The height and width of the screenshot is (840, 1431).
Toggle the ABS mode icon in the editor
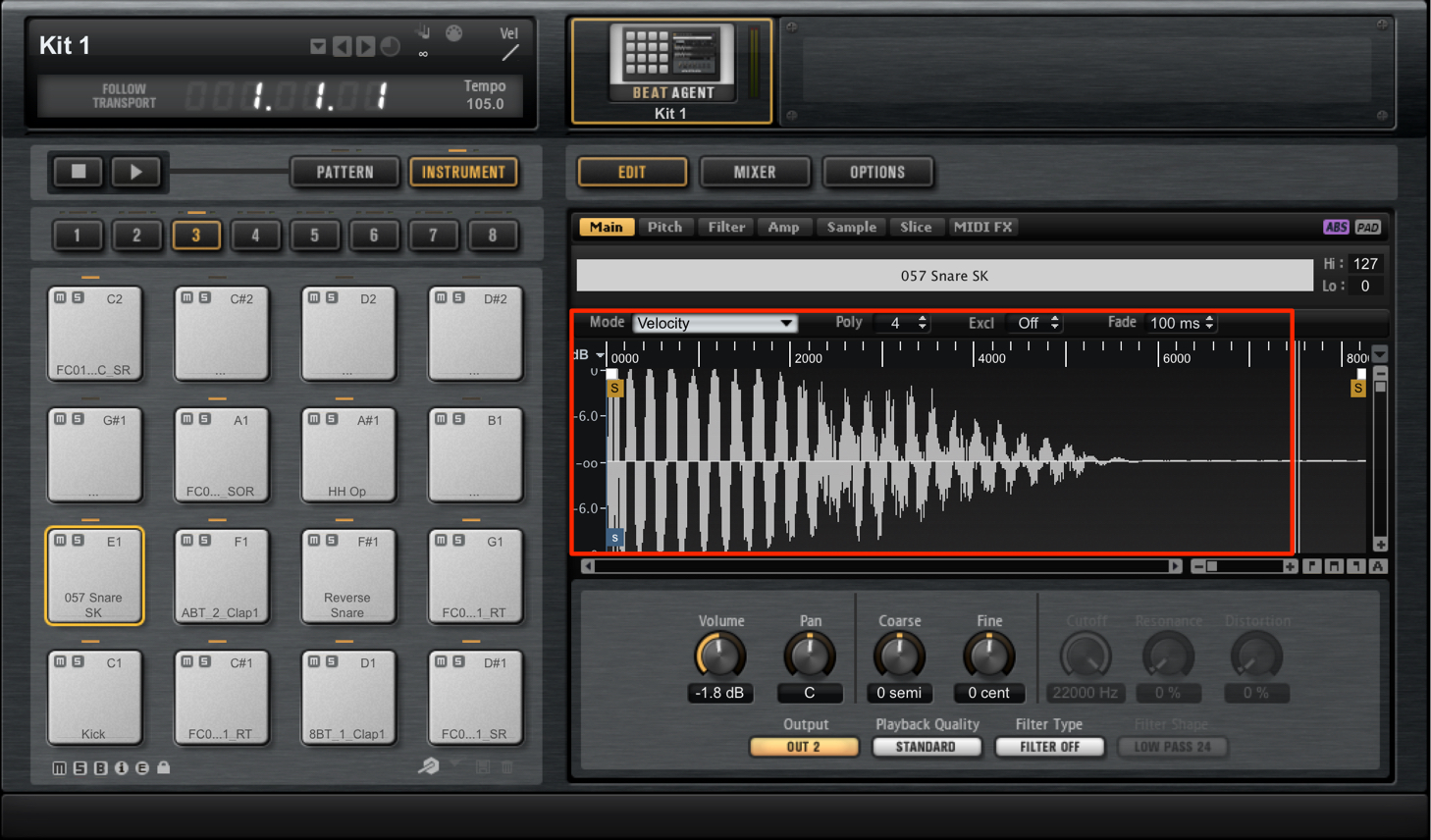tap(1336, 227)
